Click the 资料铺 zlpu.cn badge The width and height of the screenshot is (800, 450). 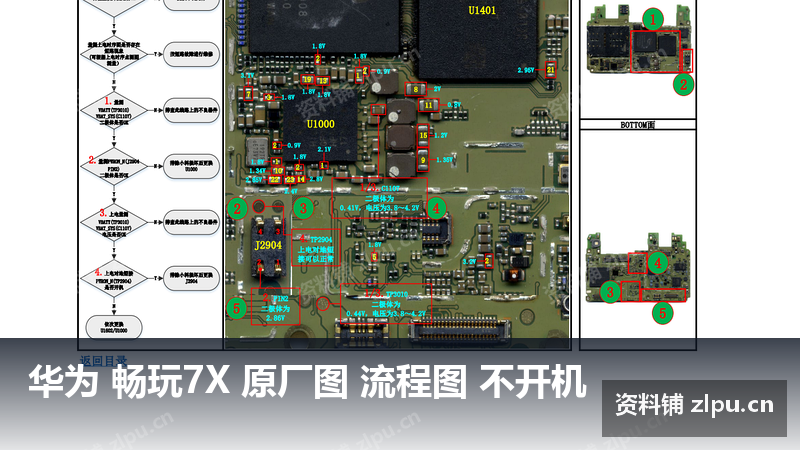click(694, 408)
